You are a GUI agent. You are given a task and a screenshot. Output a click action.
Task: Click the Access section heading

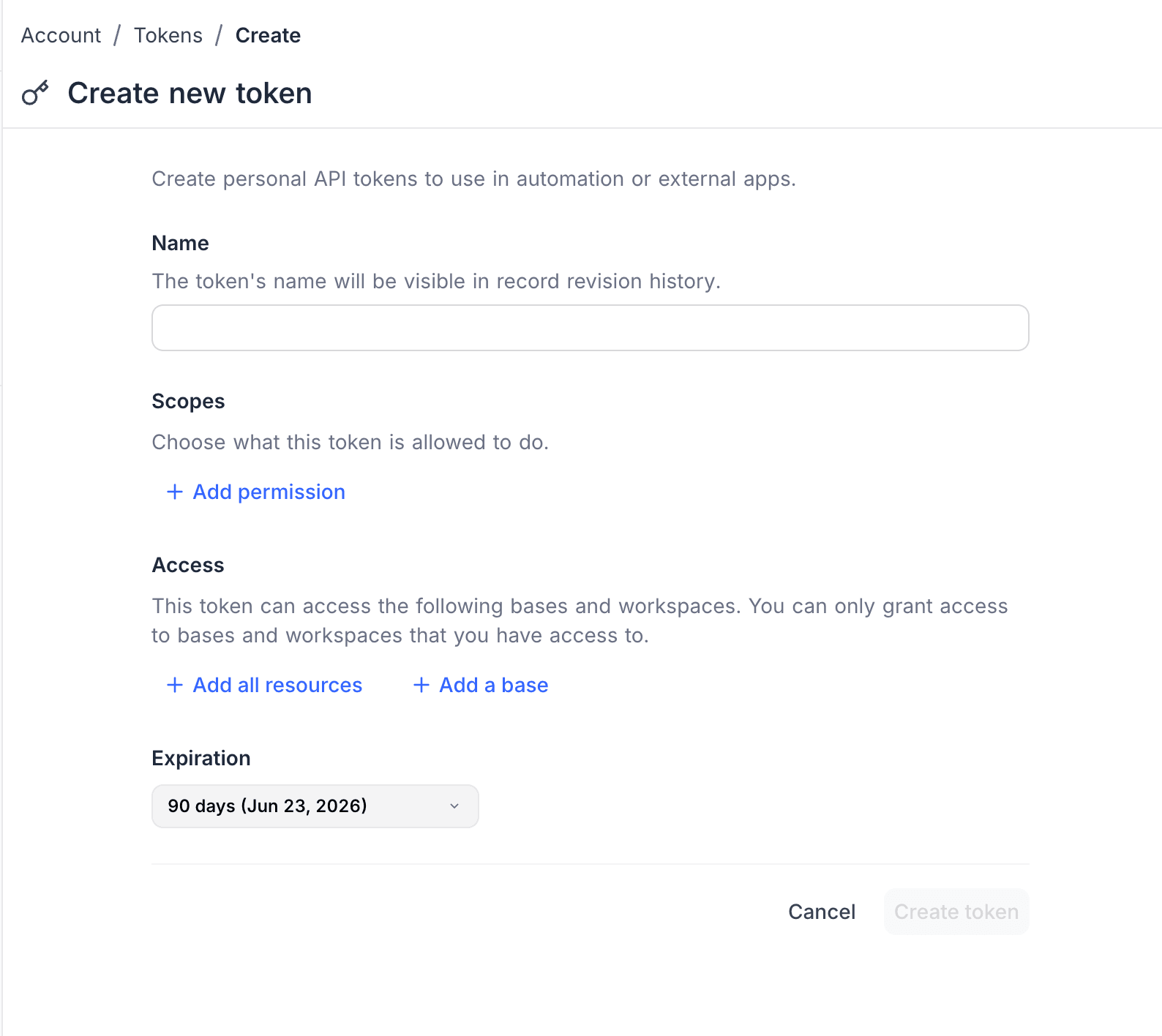tap(188, 565)
